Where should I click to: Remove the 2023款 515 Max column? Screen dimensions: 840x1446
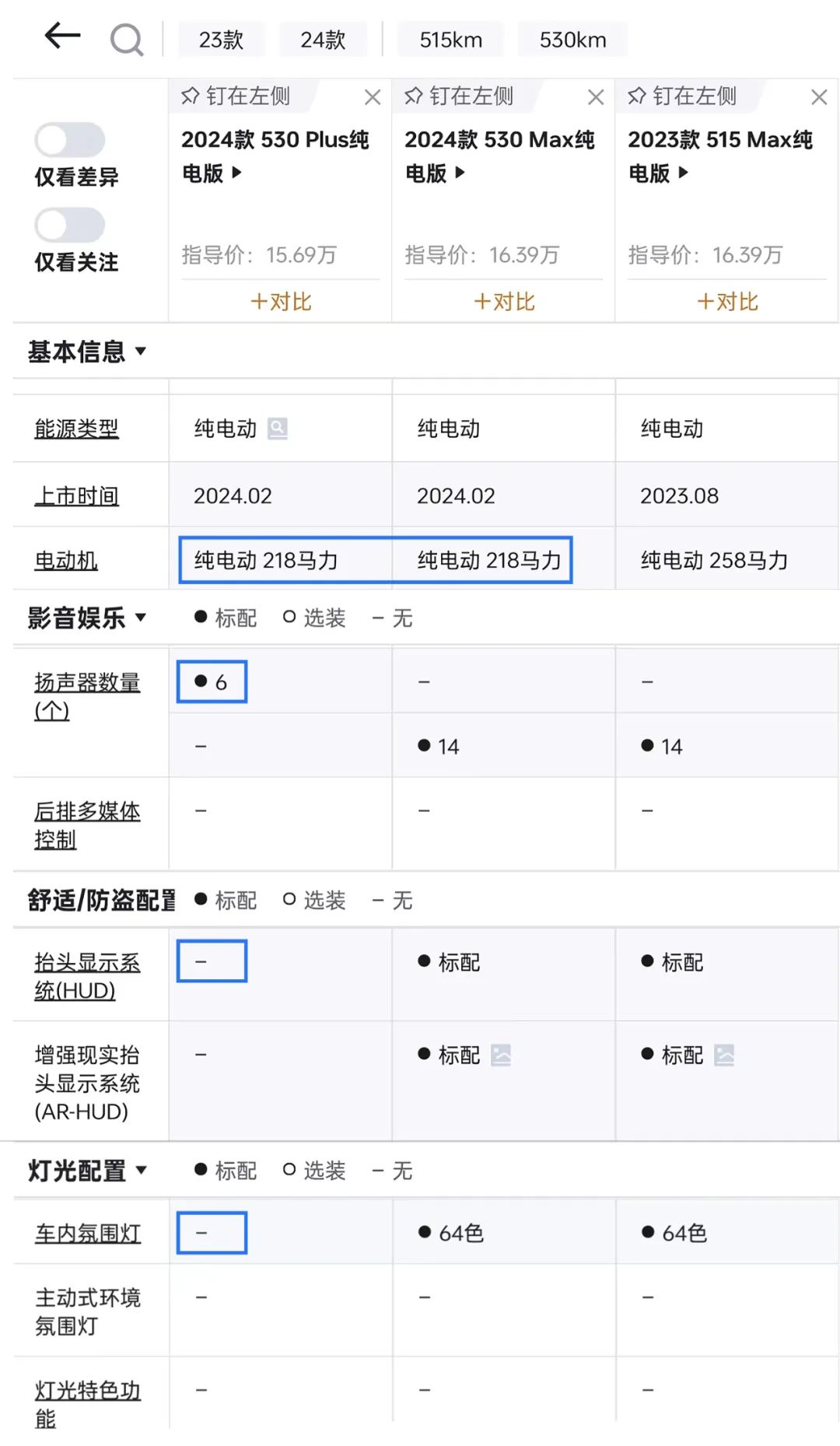[x=819, y=97]
